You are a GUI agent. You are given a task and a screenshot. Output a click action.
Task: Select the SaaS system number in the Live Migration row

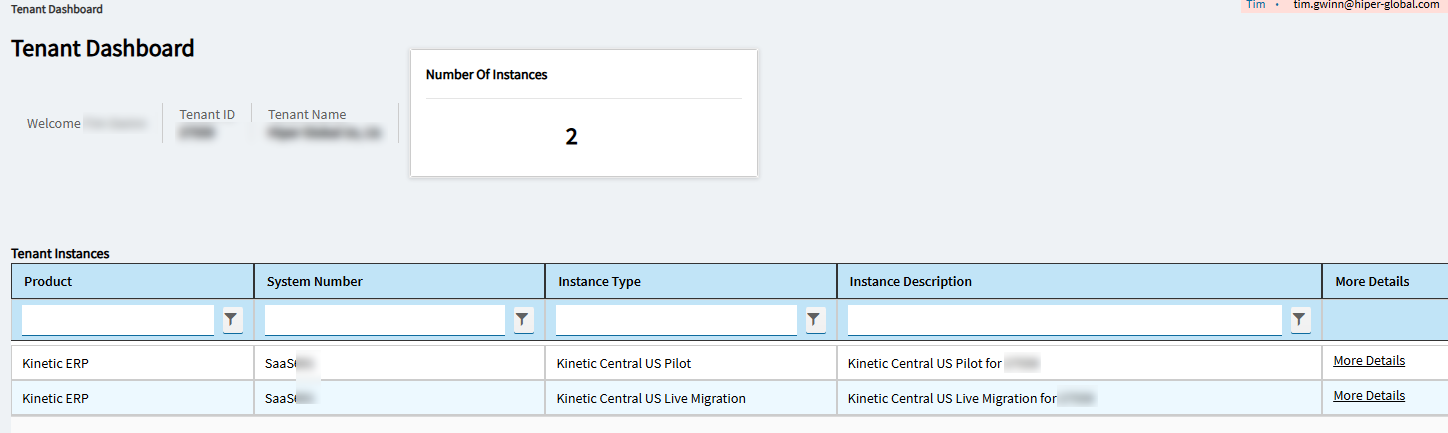click(400, 398)
